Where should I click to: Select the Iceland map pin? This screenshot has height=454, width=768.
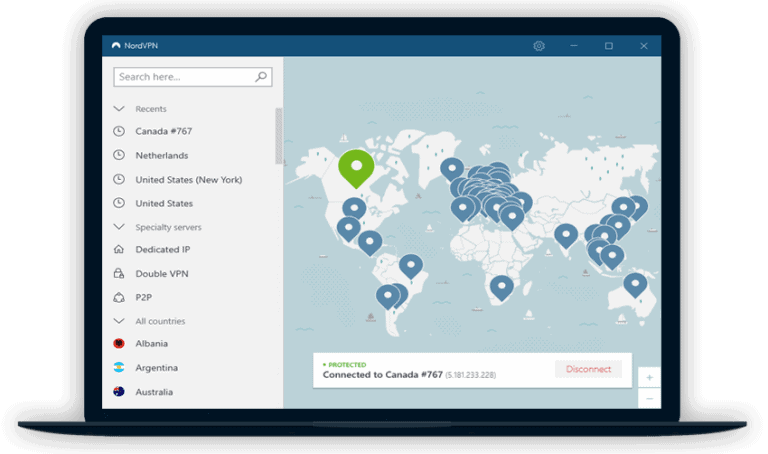[452, 169]
